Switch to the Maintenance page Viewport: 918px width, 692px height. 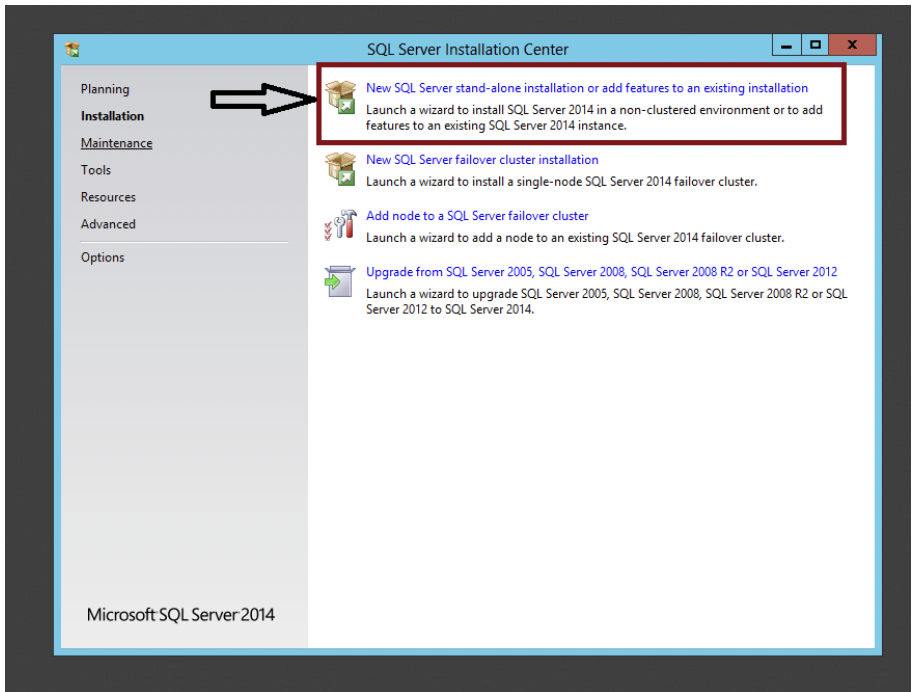coord(117,143)
